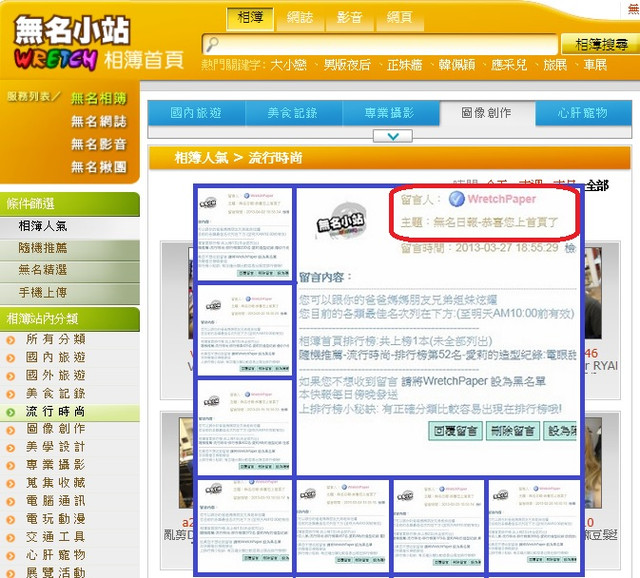Screen dimensions: 640x578
Task: Select the 隨機推薦 filter
Action: point(69,248)
